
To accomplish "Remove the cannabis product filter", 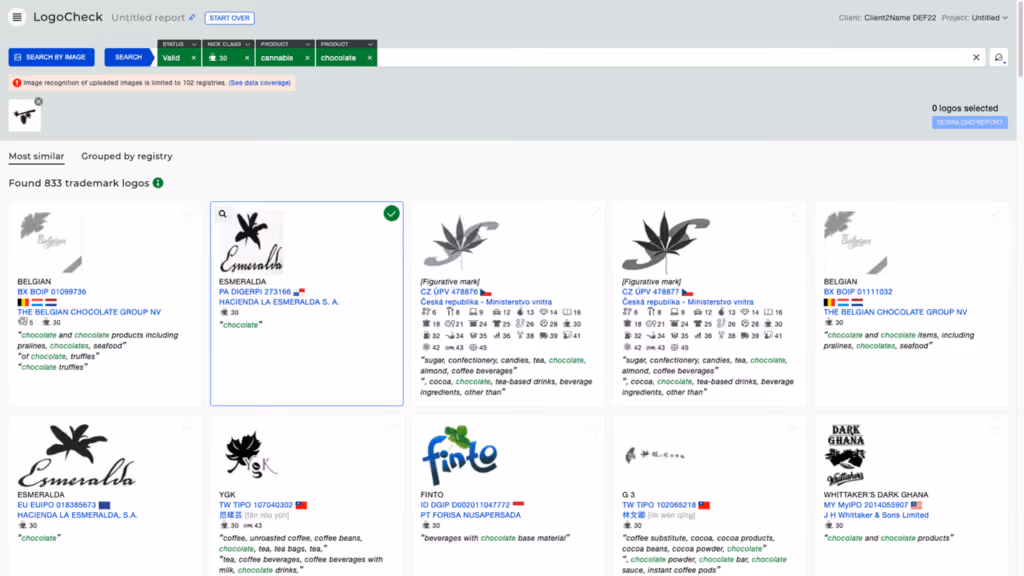I will (307, 58).
